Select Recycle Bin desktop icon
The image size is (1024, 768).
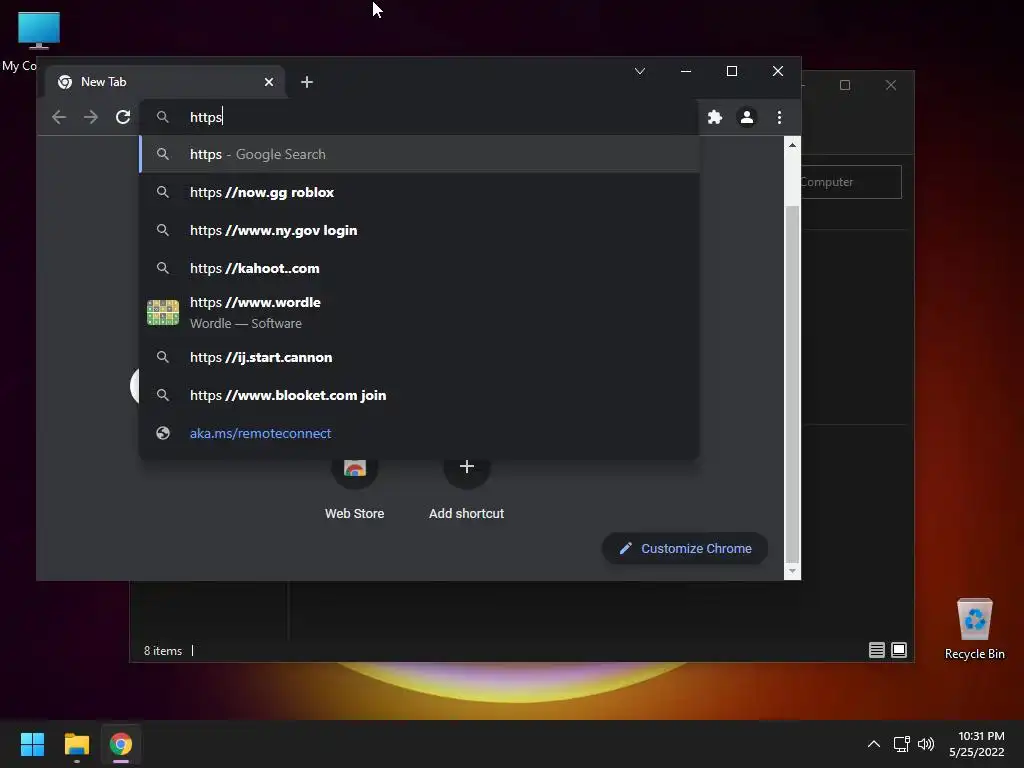coord(974,628)
